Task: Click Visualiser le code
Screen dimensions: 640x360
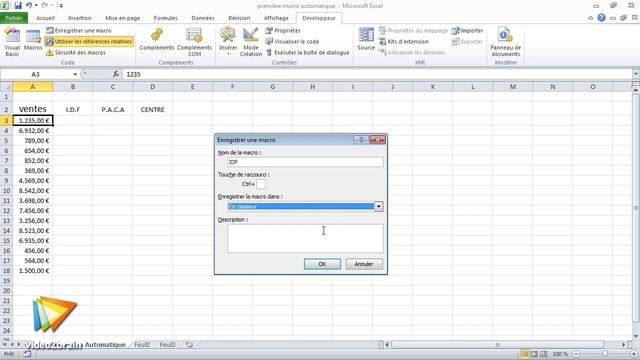Action: pos(292,42)
